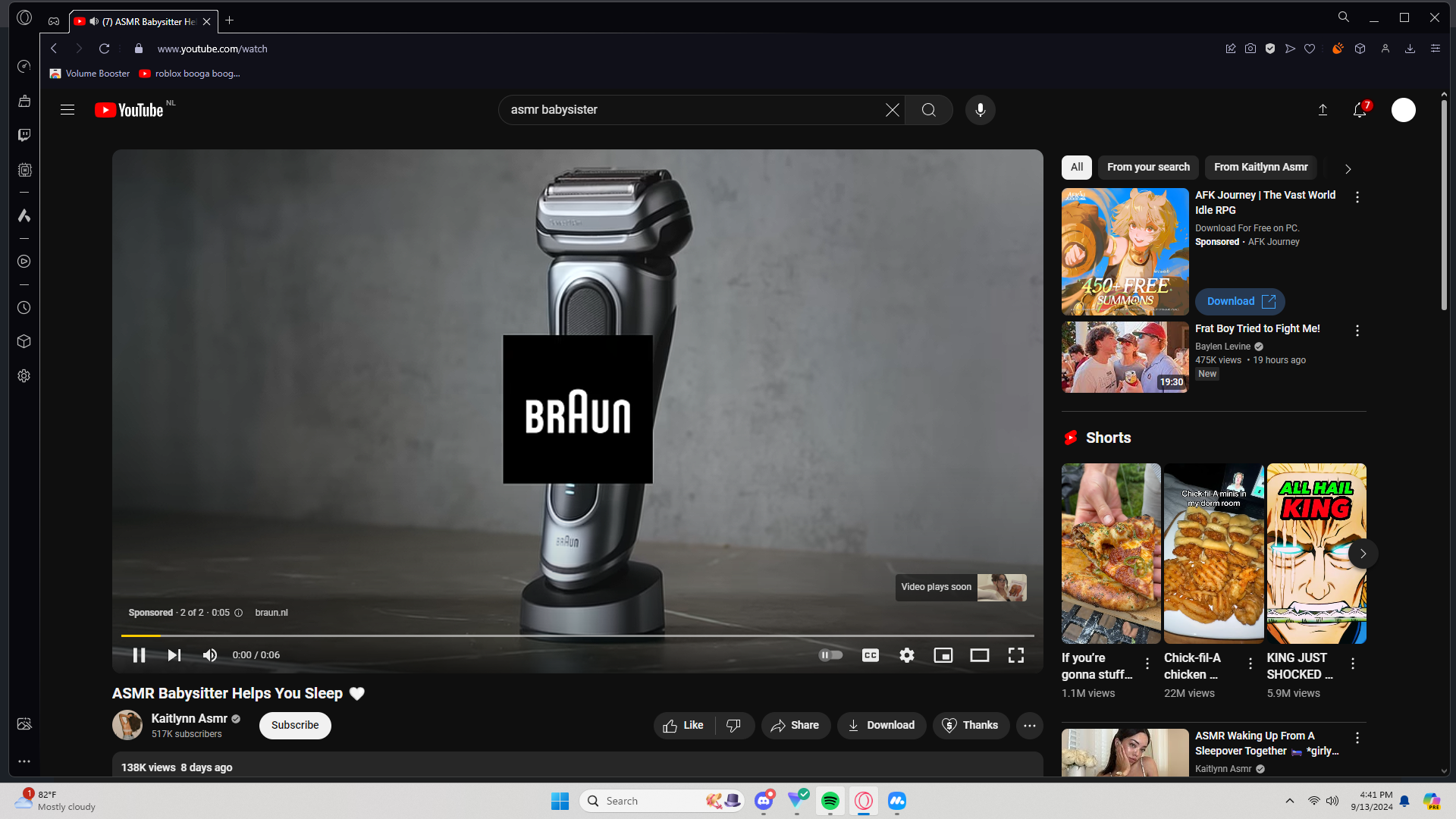Open the Kaitlynn Asmr channel name
Viewport: 1456px width, 819px height.
click(x=189, y=718)
